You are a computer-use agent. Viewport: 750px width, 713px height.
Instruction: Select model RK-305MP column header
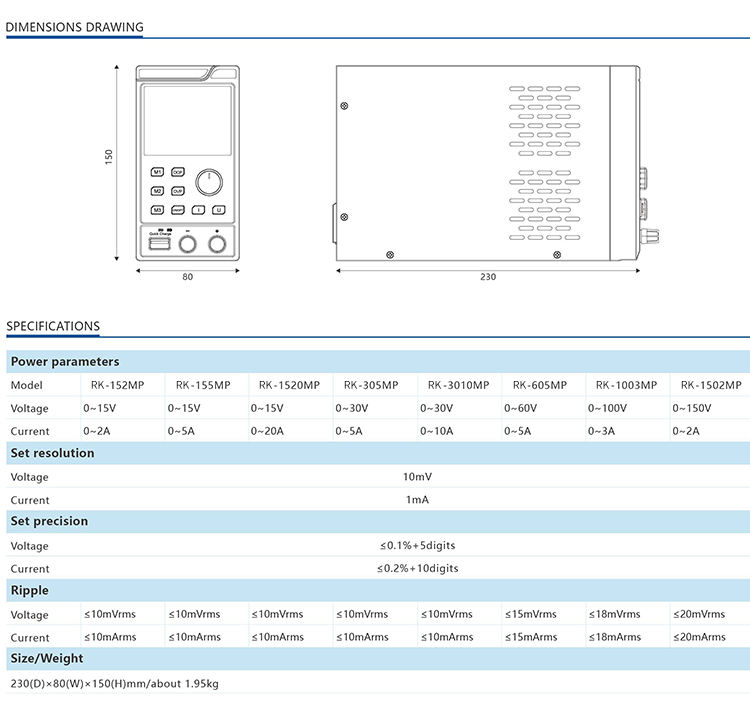click(x=371, y=385)
